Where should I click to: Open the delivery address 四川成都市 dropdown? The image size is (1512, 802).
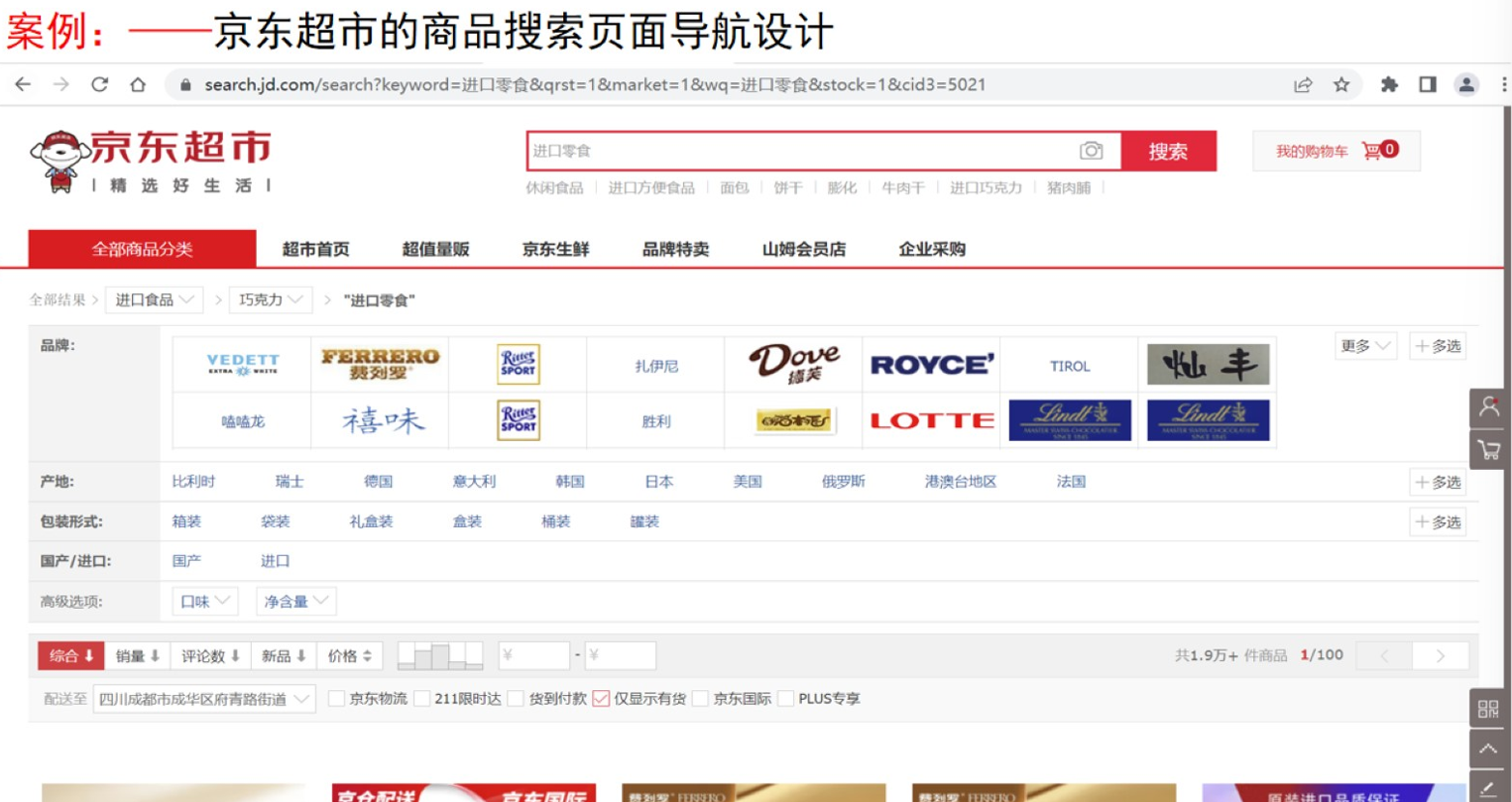coord(204,699)
